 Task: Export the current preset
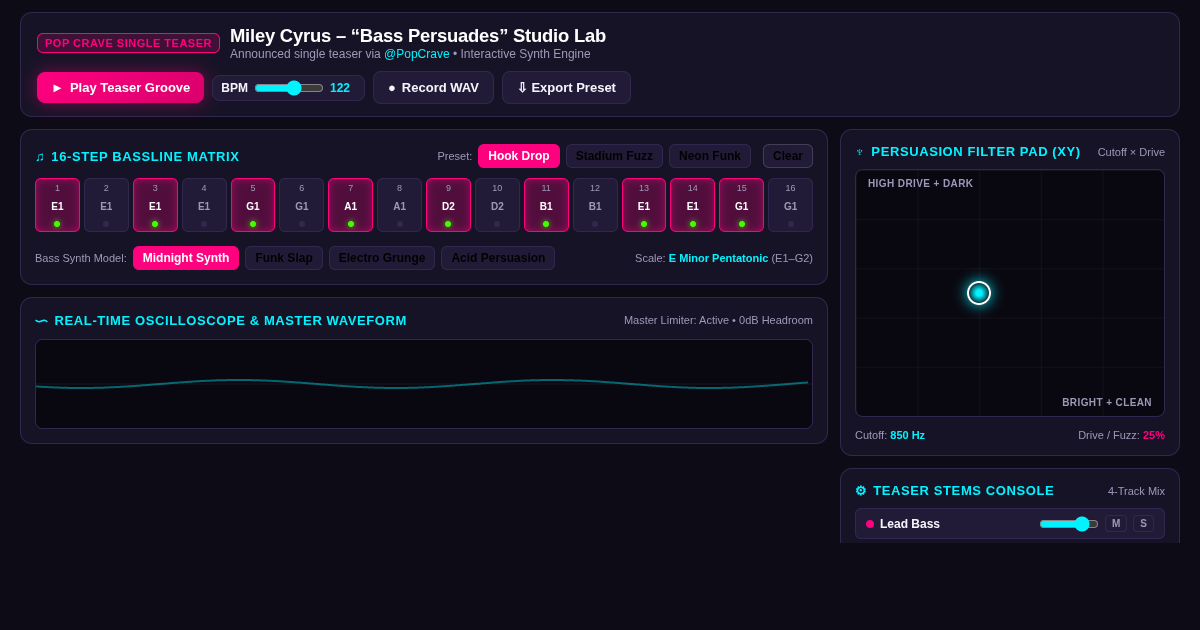click(566, 87)
